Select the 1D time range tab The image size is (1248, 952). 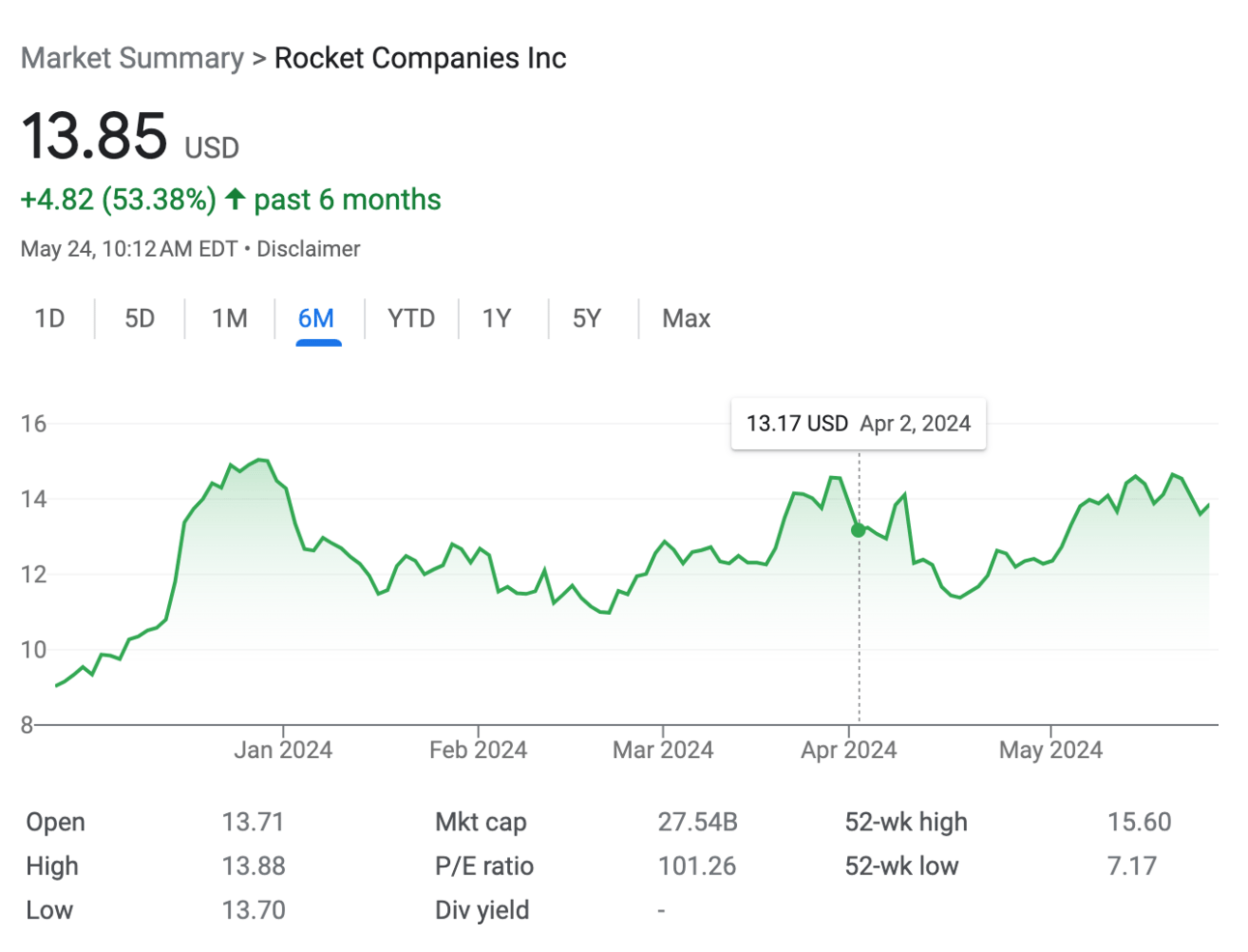point(49,319)
